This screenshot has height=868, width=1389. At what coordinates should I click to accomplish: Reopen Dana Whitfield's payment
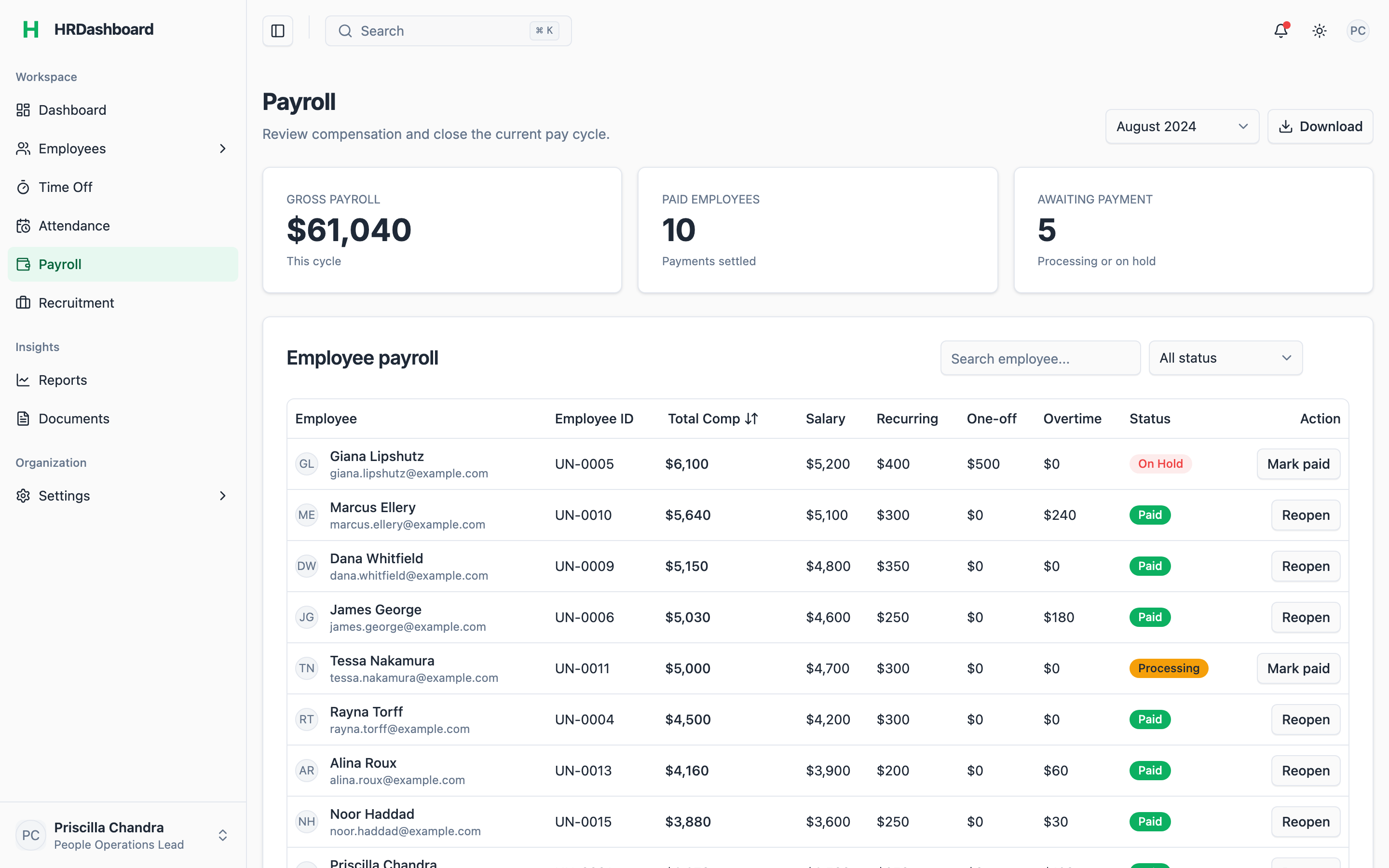tap(1306, 566)
